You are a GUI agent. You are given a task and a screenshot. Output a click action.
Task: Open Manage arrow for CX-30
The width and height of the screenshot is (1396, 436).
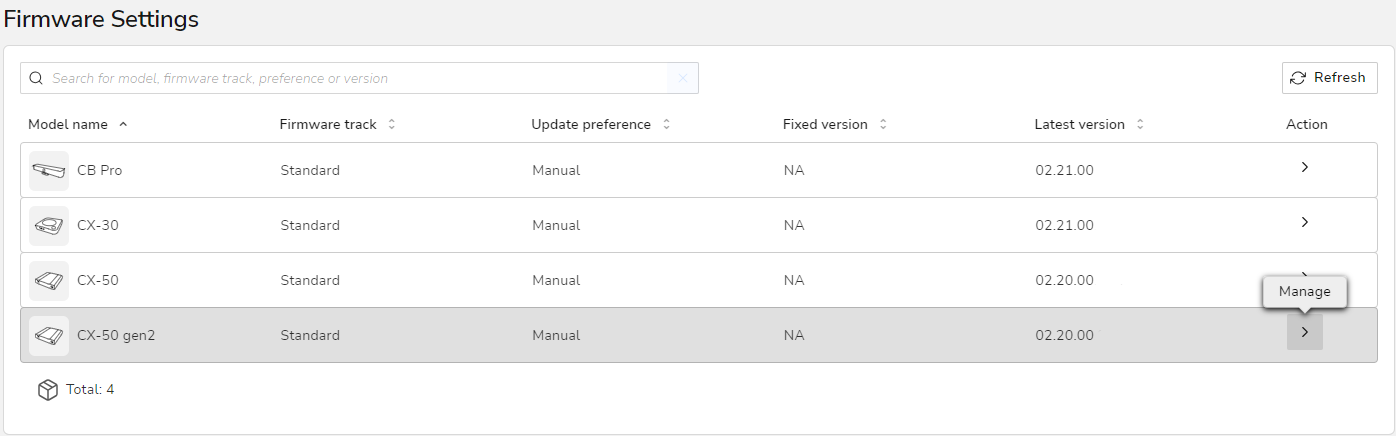[x=1304, y=222]
